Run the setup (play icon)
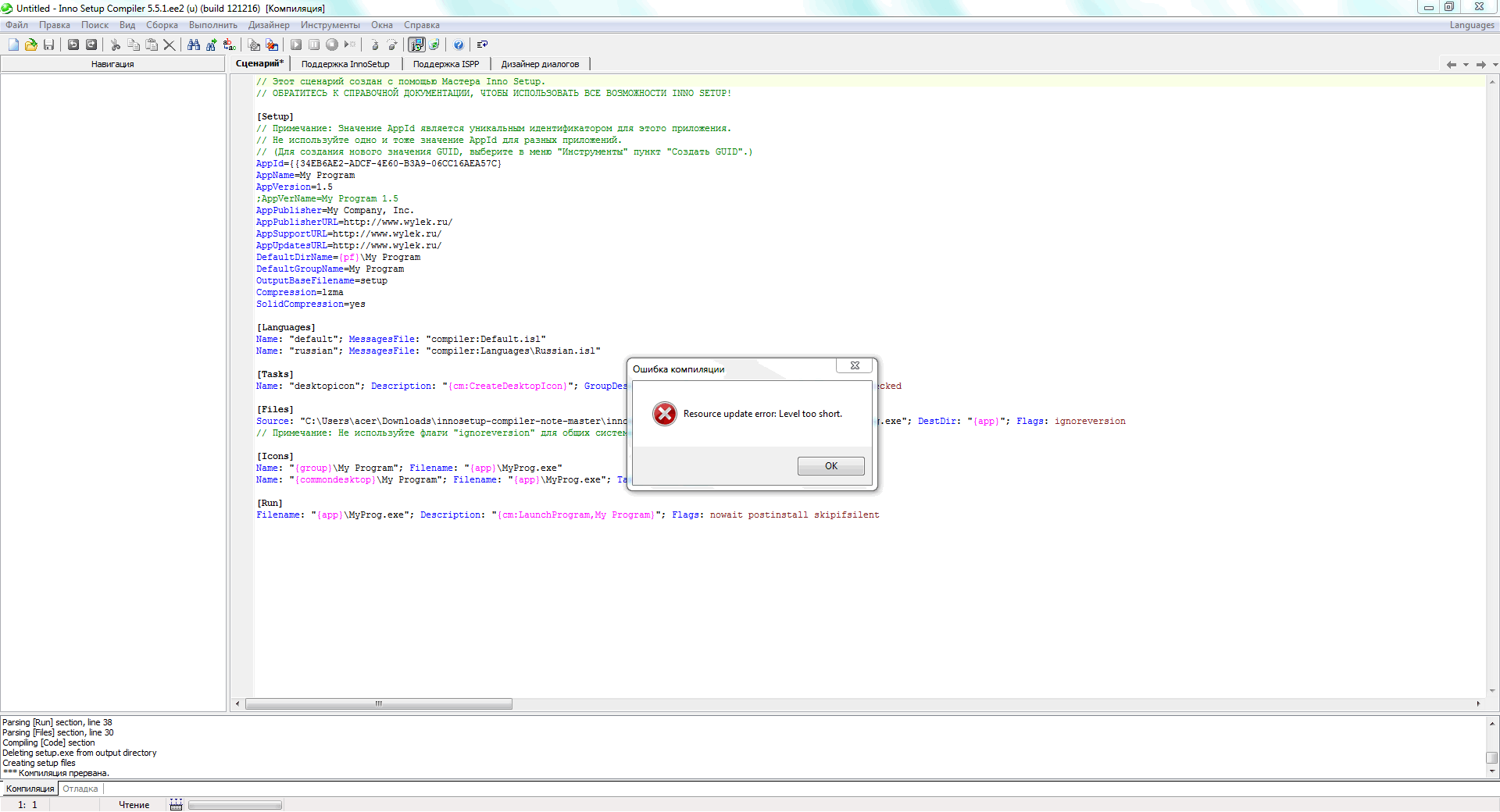The width and height of the screenshot is (1500, 812). 296,45
